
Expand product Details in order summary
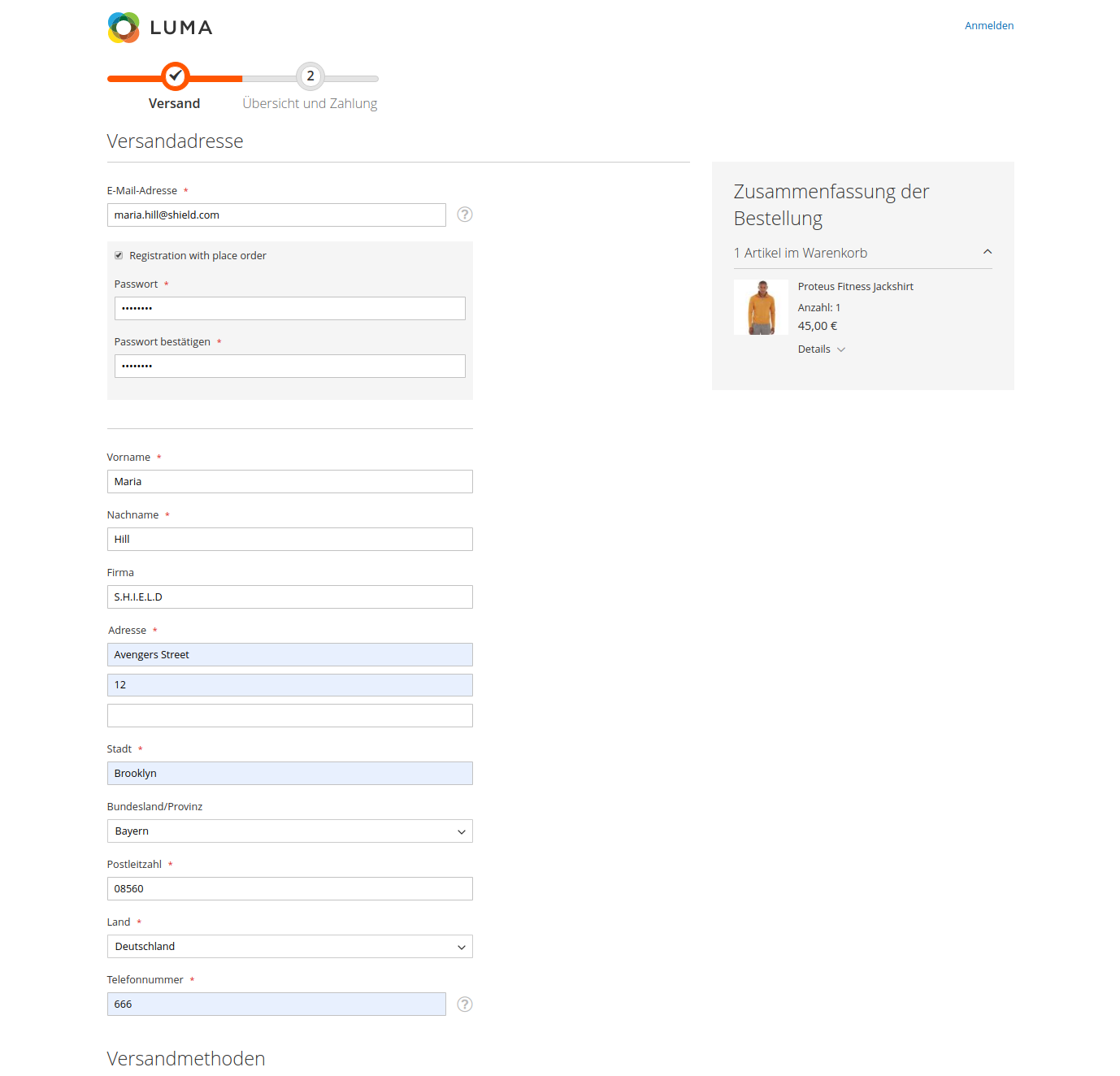(x=822, y=349)
